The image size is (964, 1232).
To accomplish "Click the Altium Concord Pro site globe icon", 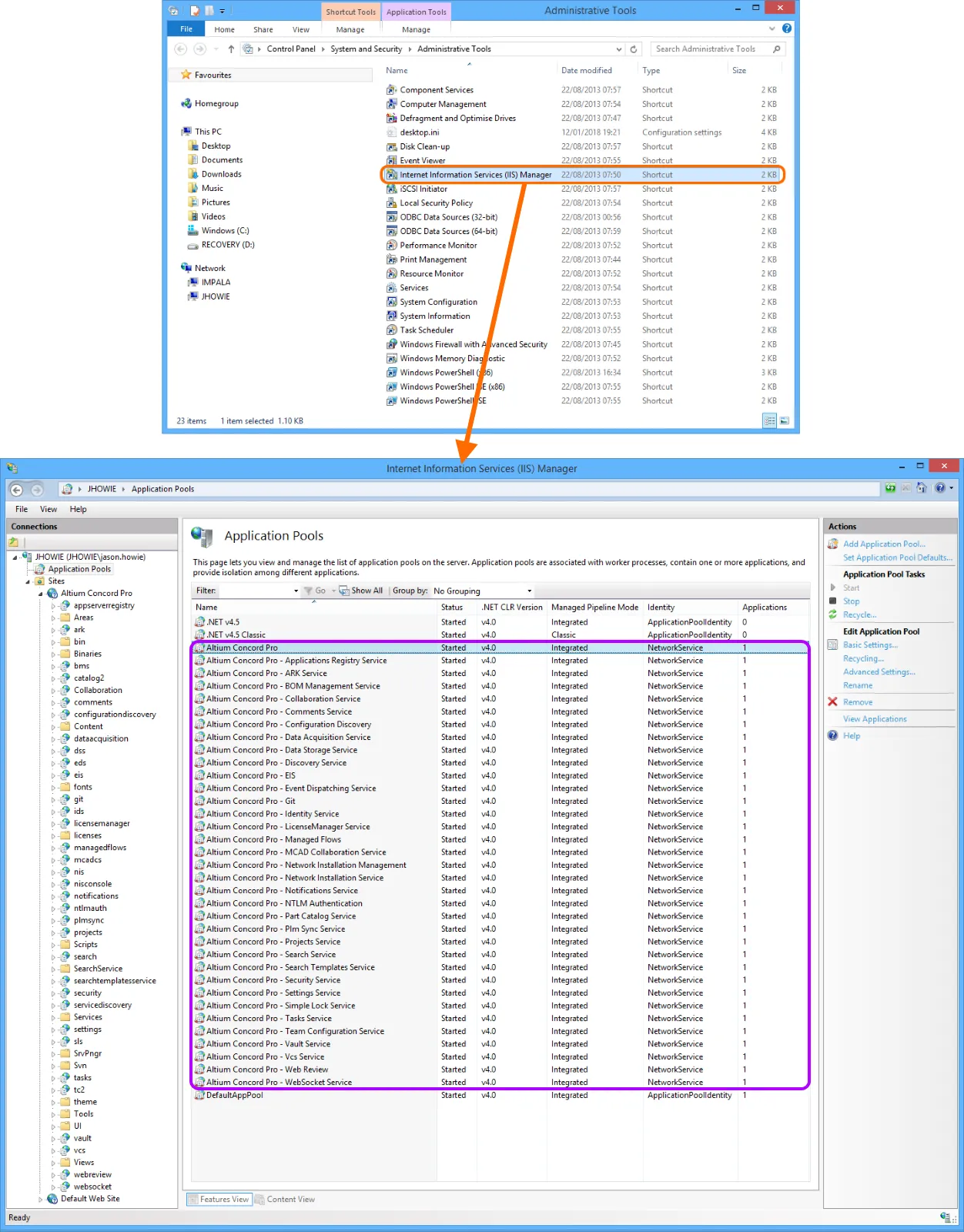I will pyautogui.click(x=52, y=594).
